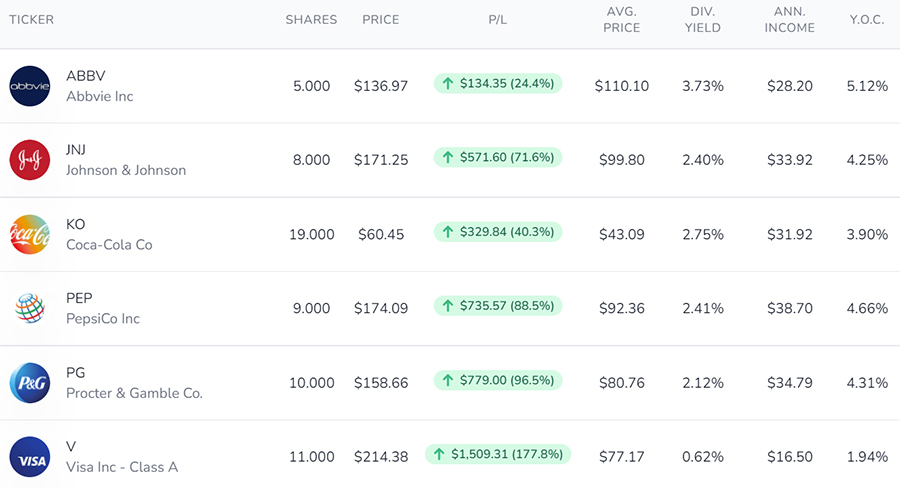
Task: Open the ABBV ticker symbol
Action: [x=86, y=76]
